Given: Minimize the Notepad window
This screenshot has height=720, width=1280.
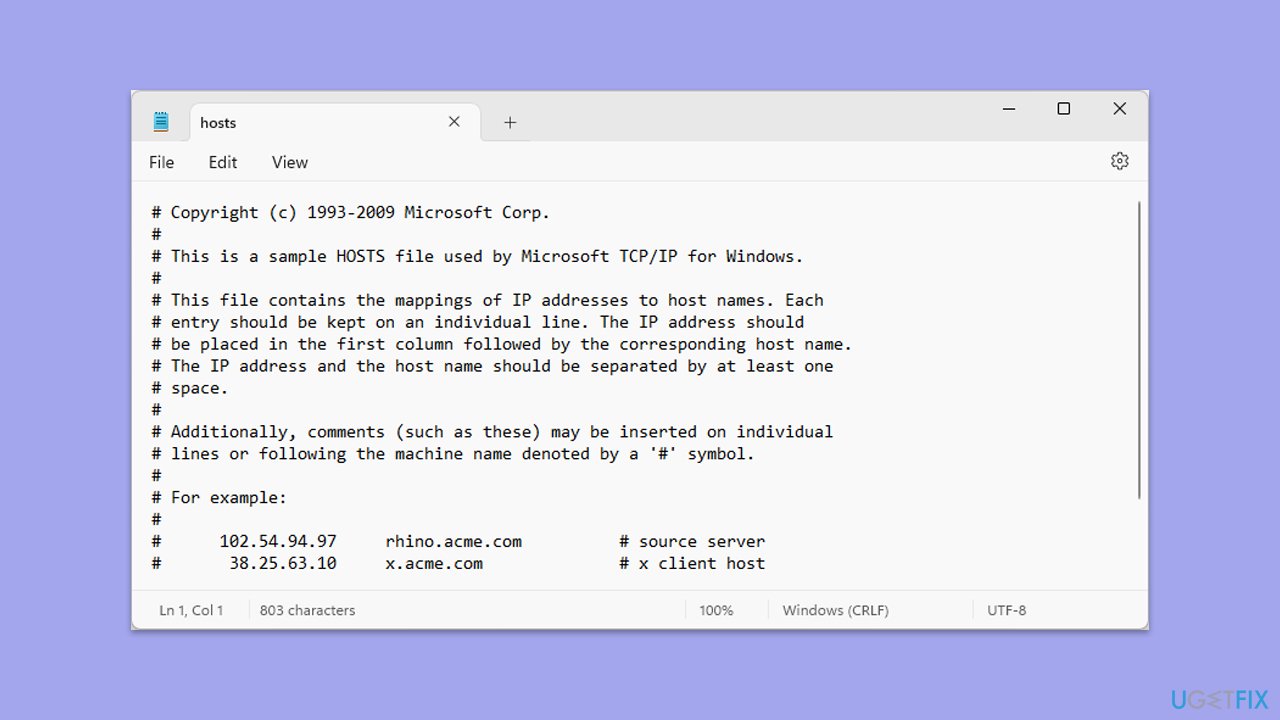Looking at the screenshot, I should (1008, 109).
